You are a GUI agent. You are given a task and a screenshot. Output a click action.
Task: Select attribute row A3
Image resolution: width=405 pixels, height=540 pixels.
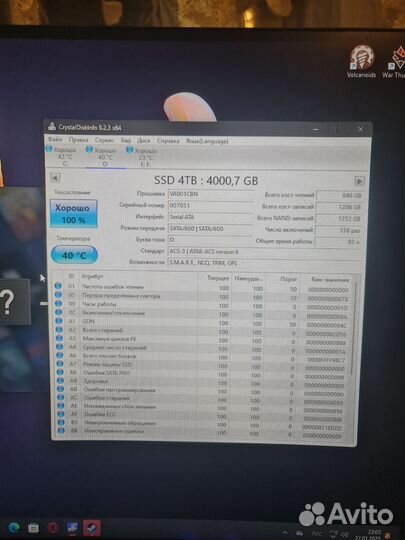point(202,340)
